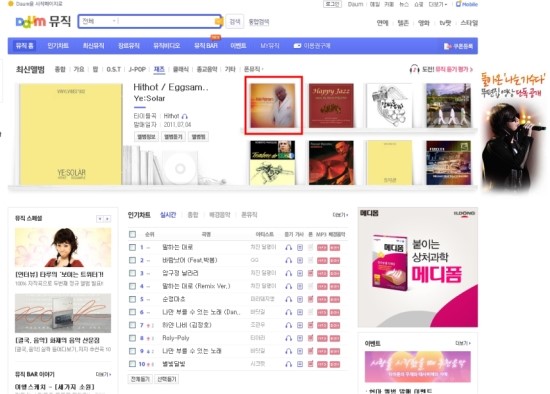
Task: Click headphone icon beside title track Hithot
Action: tap(185, 116)
